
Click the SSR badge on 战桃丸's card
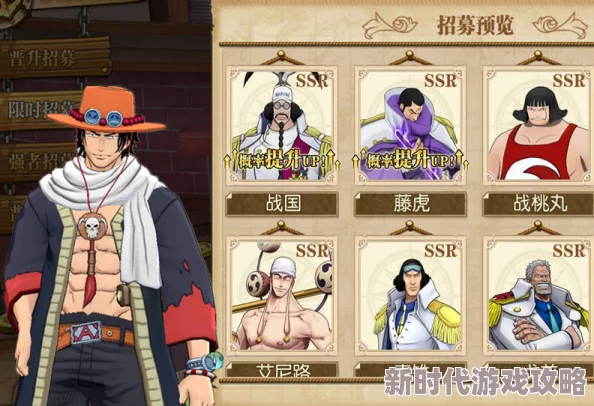[x=569, y=80]
